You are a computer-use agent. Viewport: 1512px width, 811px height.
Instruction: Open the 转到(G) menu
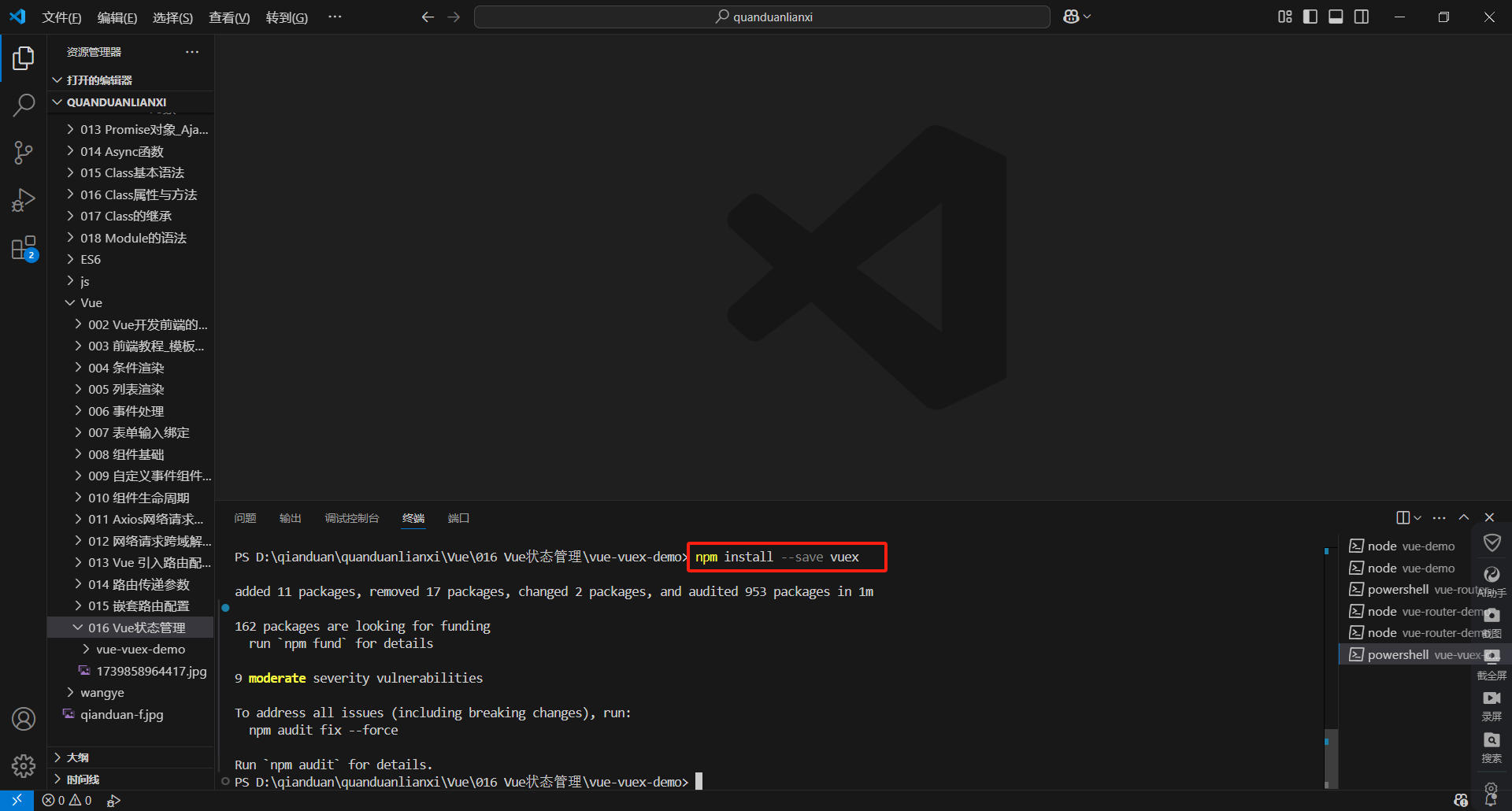(x=287, y=17)
